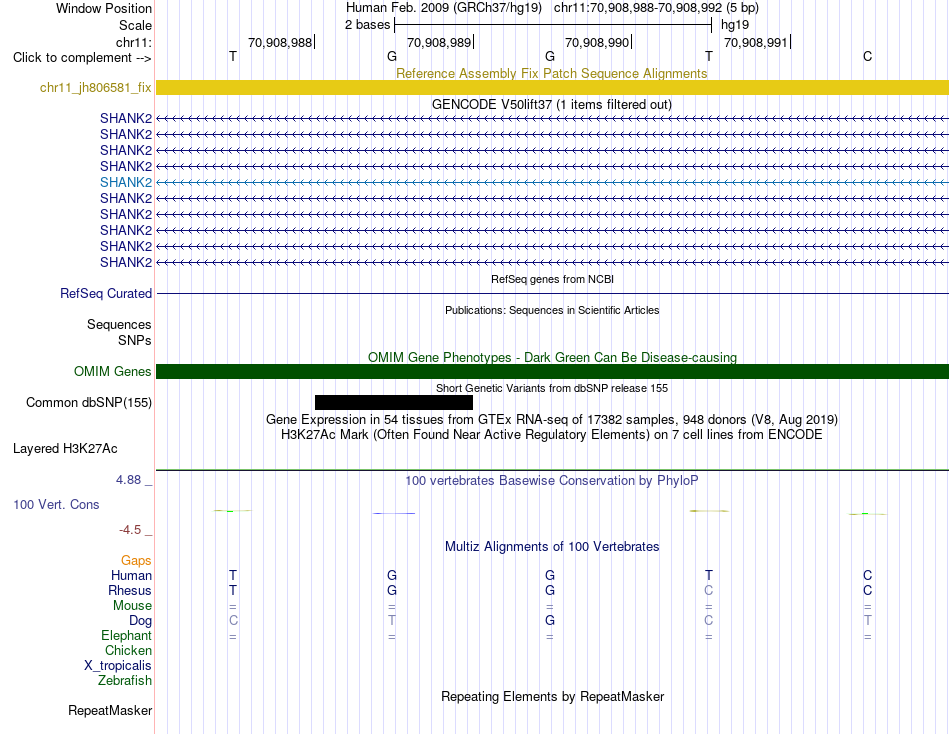Click Human Feb. 2009 (GRCh37/hg19) assembly text

[443, 8]
